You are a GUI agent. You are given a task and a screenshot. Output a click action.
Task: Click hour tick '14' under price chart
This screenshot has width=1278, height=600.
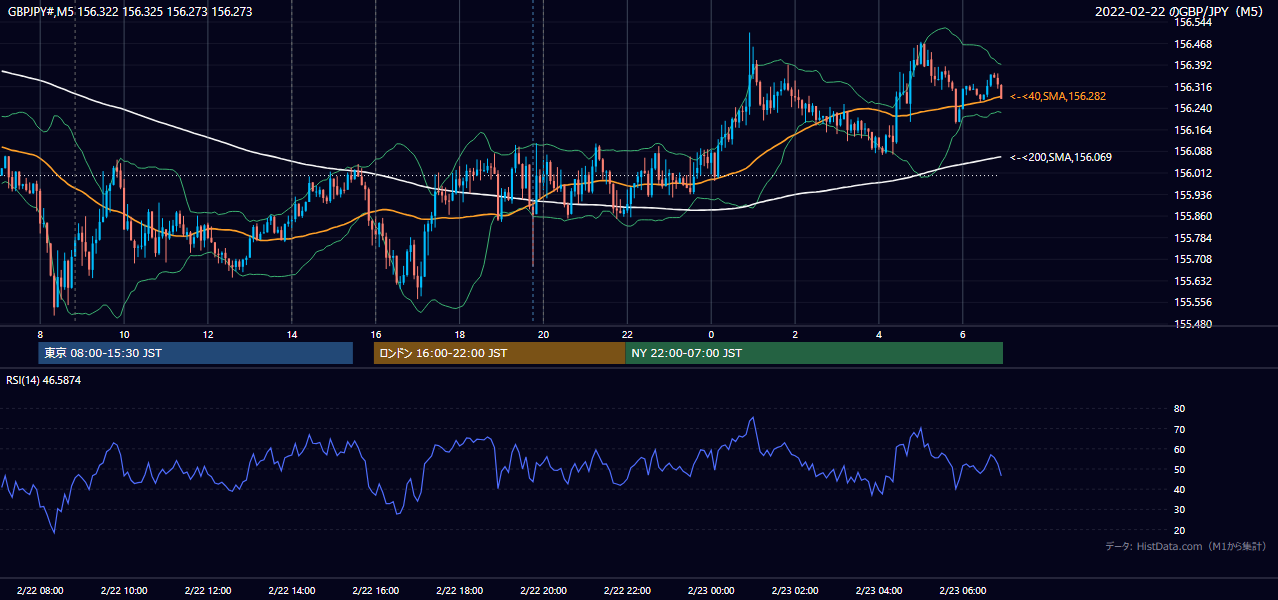(x=291, y=334)
